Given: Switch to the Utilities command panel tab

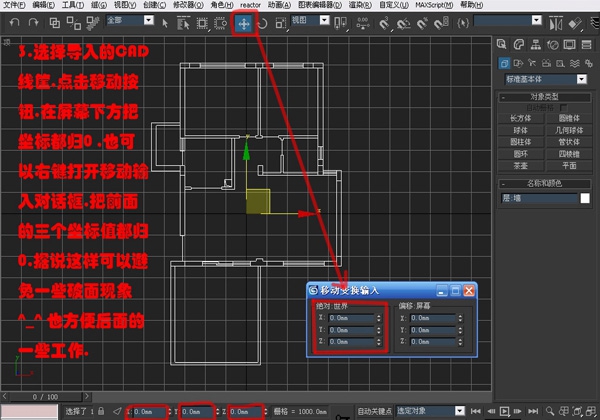Looking at the screenshot, I should click(587, 44).
